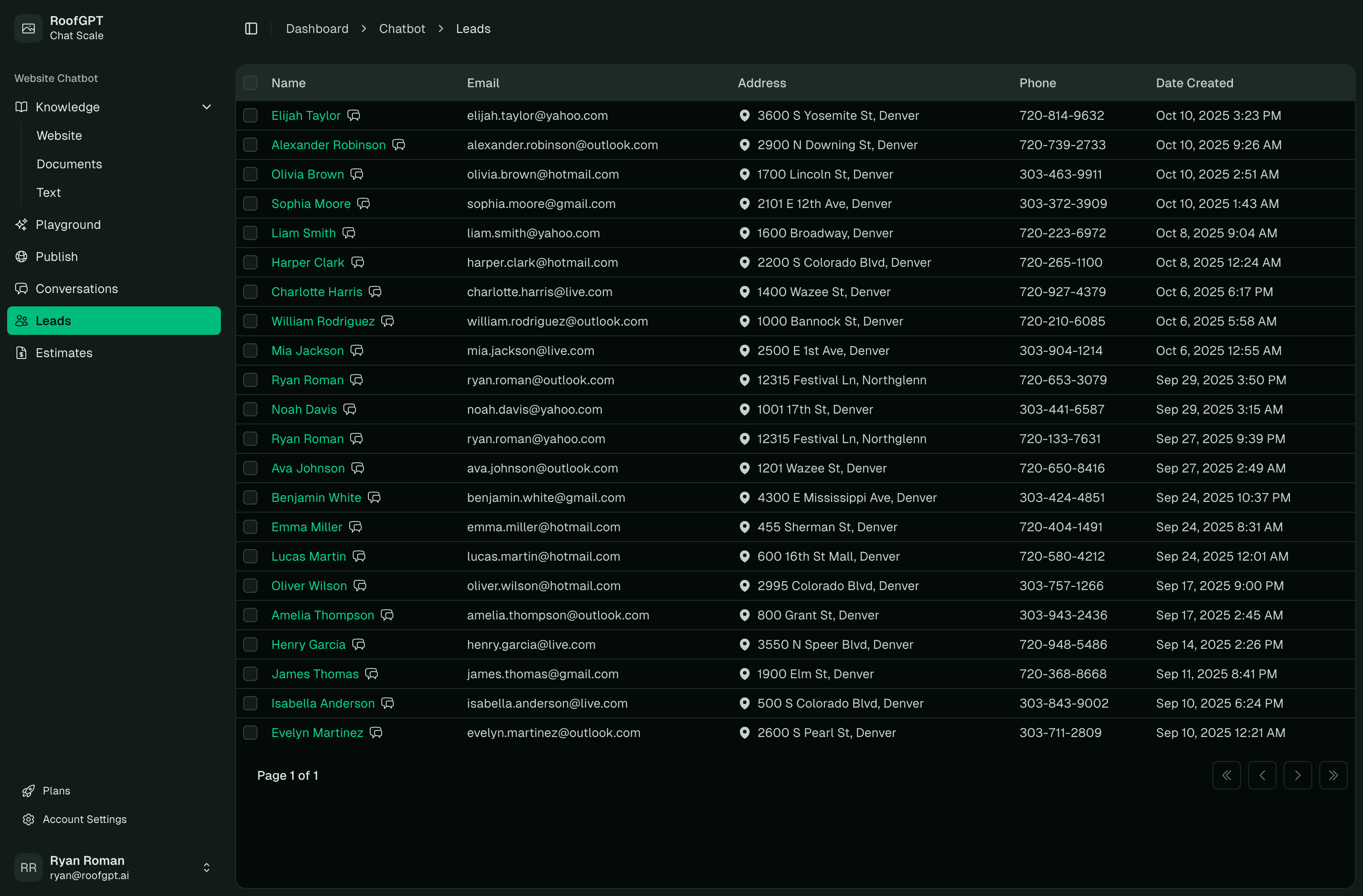Select the checkbox next to Evelyn Martinez
This screenshot has width=1363, height=896.
tap(250, 733)
